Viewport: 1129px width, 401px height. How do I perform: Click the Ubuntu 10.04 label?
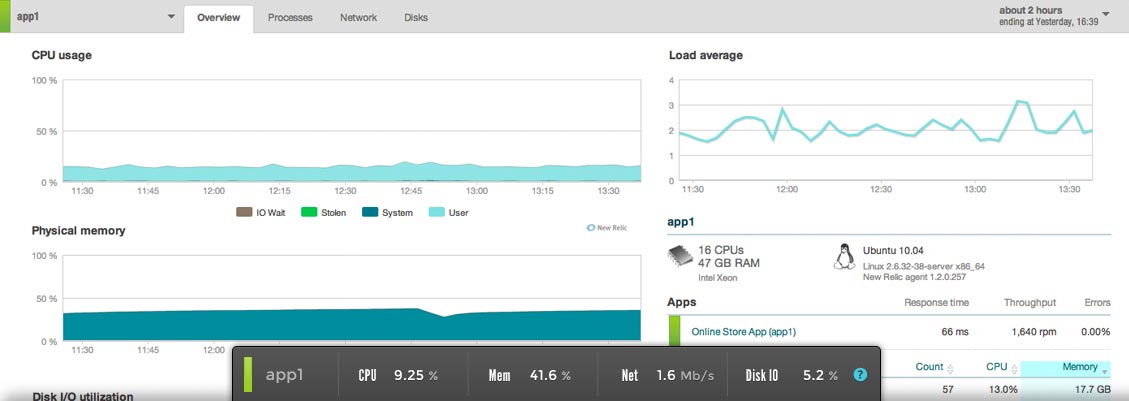point(893,251)
